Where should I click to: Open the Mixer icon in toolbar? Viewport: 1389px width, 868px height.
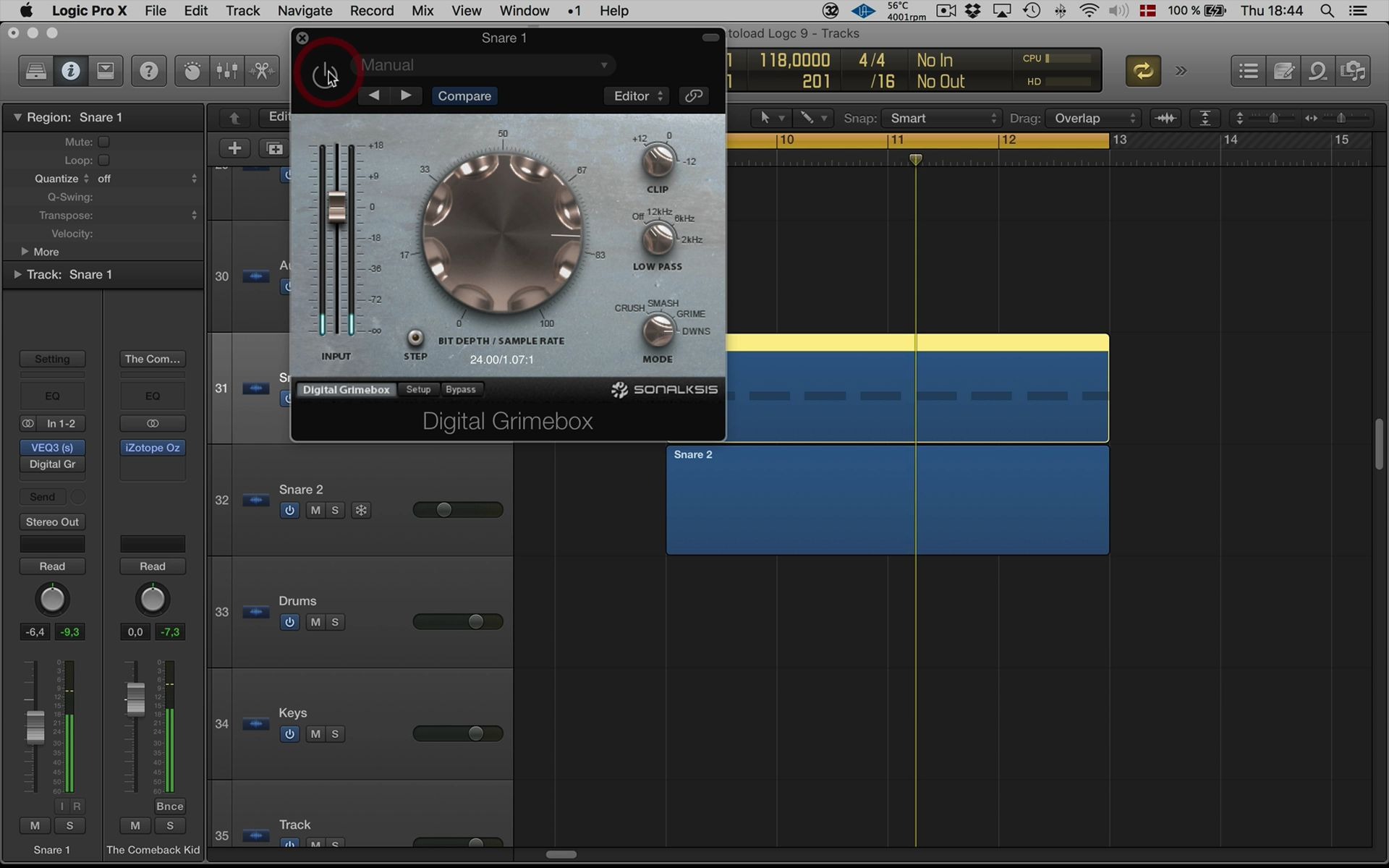(227, 71)
